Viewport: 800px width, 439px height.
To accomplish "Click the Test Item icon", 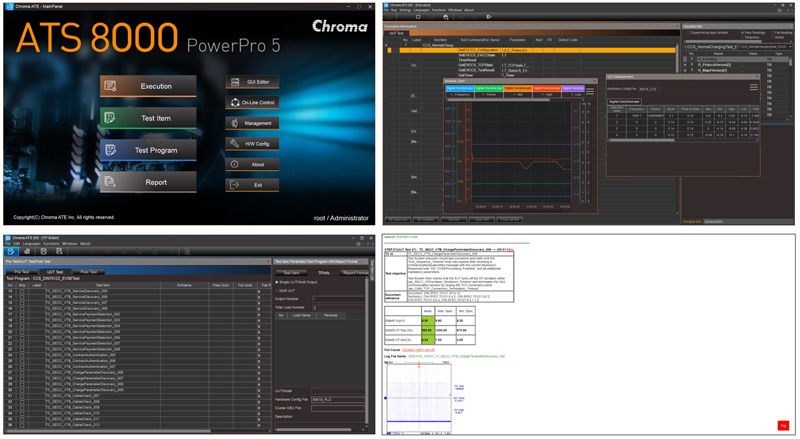I will (x=112, y=118).
